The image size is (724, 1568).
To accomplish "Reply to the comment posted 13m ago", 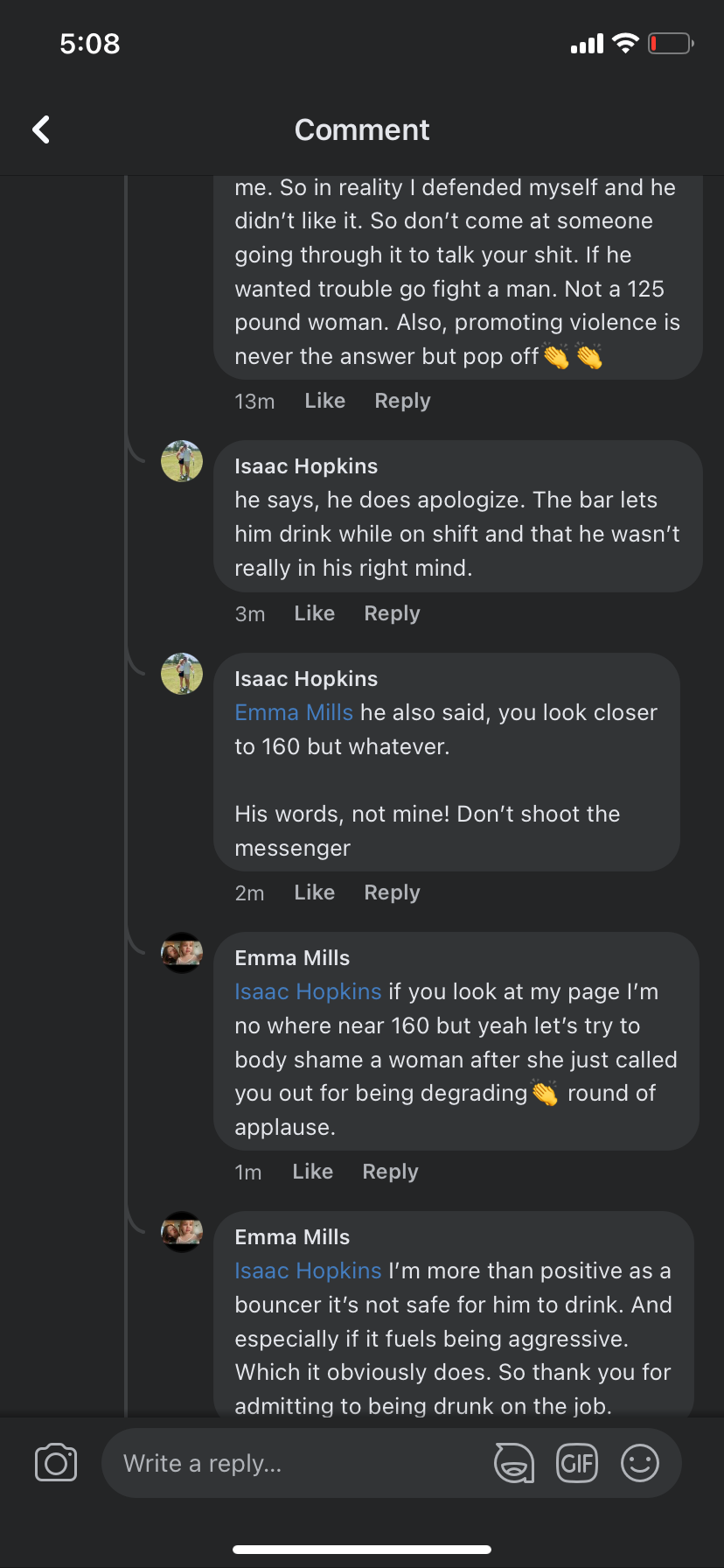I will [x=402, y=401].
